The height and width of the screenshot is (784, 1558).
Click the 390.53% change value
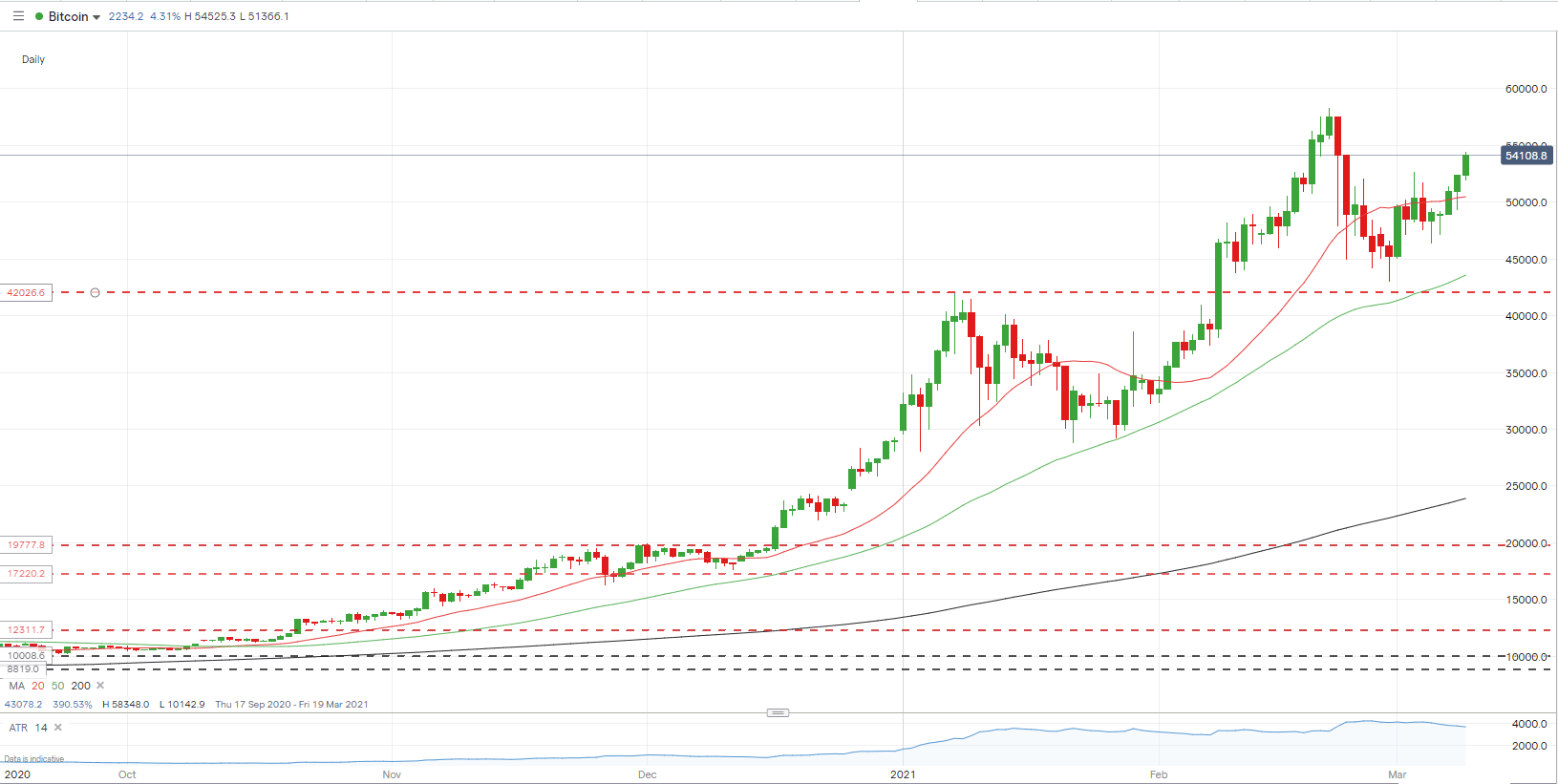73,705
